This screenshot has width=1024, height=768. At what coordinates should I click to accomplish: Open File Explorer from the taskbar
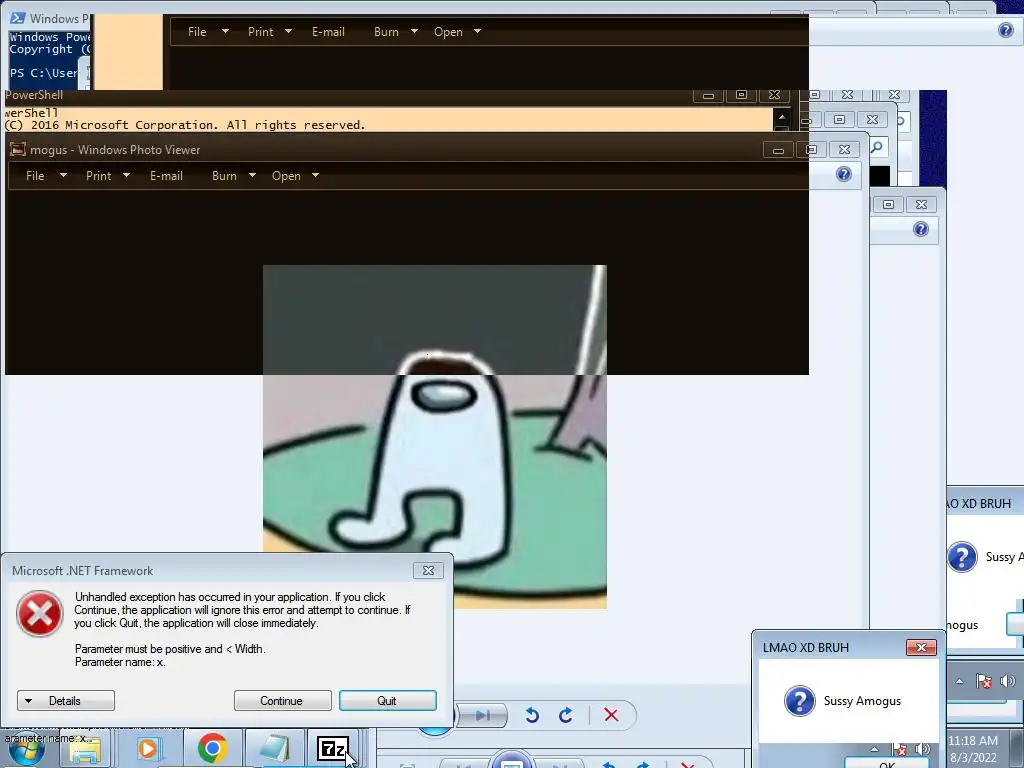85,751
